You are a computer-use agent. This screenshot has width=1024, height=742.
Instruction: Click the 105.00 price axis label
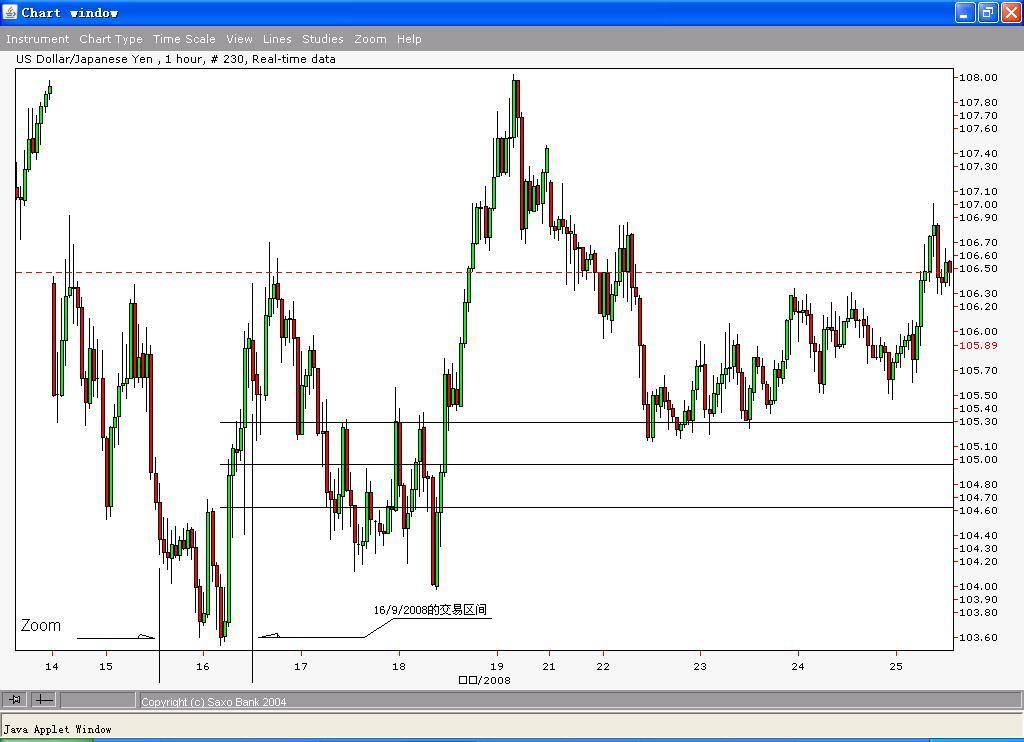point(978,459)
